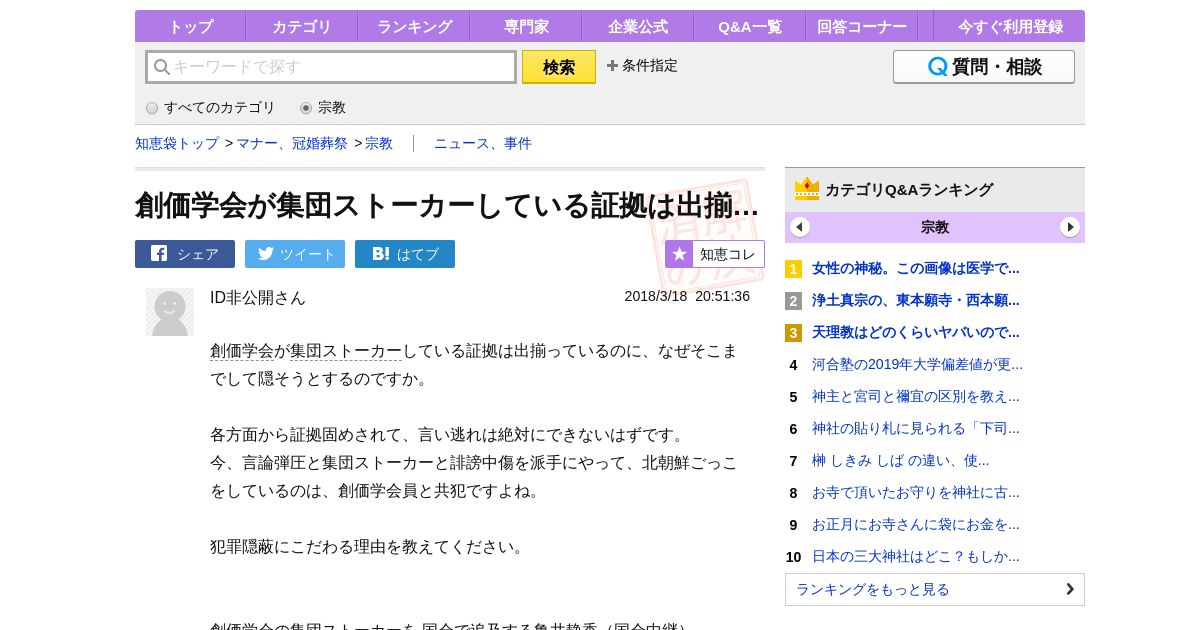The height and width of the screenshot is (630, 1200).
Task: Focus the keyword search field
Action: click(x=331, y=67)
